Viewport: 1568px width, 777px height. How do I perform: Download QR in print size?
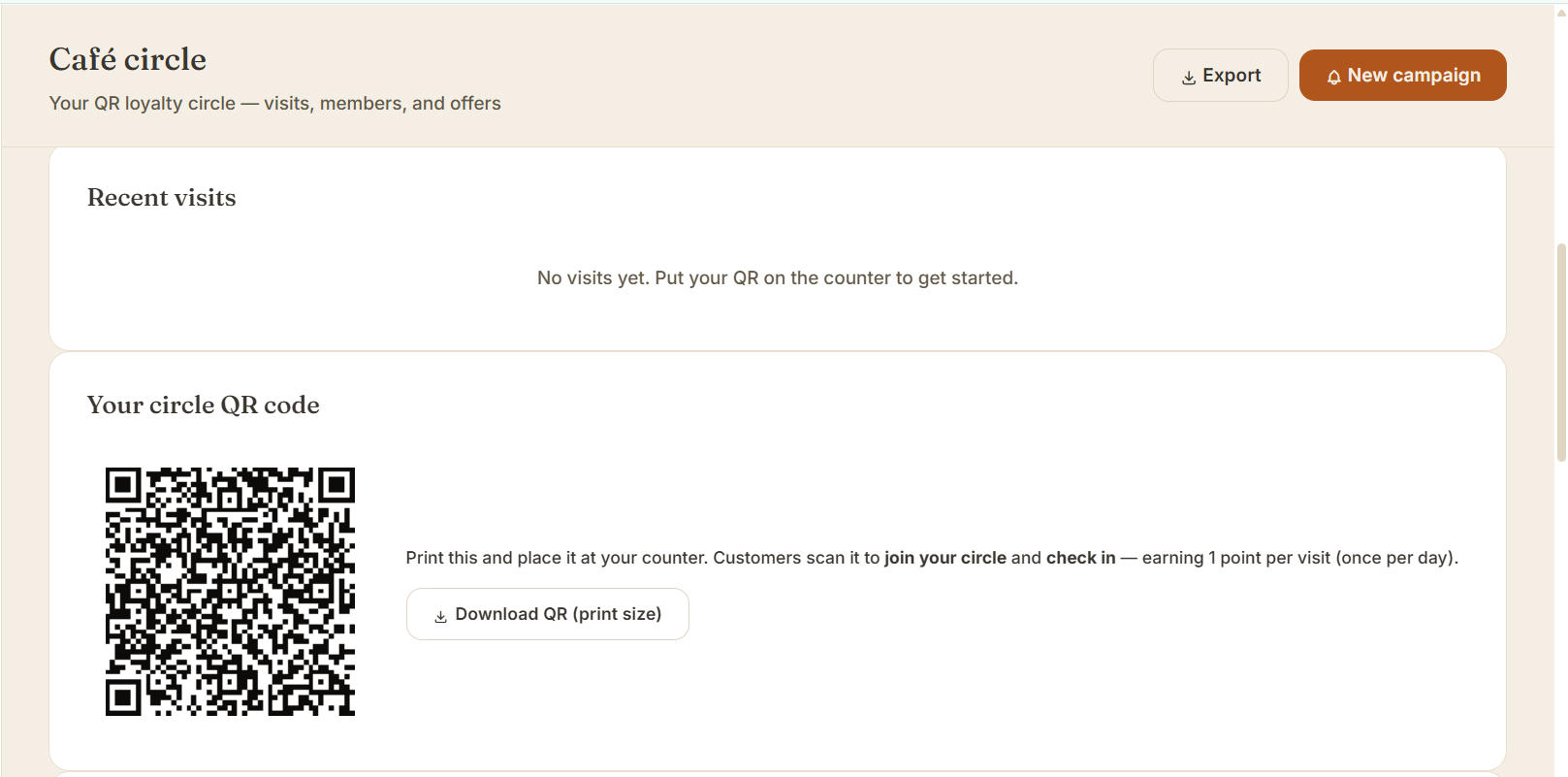548,614
